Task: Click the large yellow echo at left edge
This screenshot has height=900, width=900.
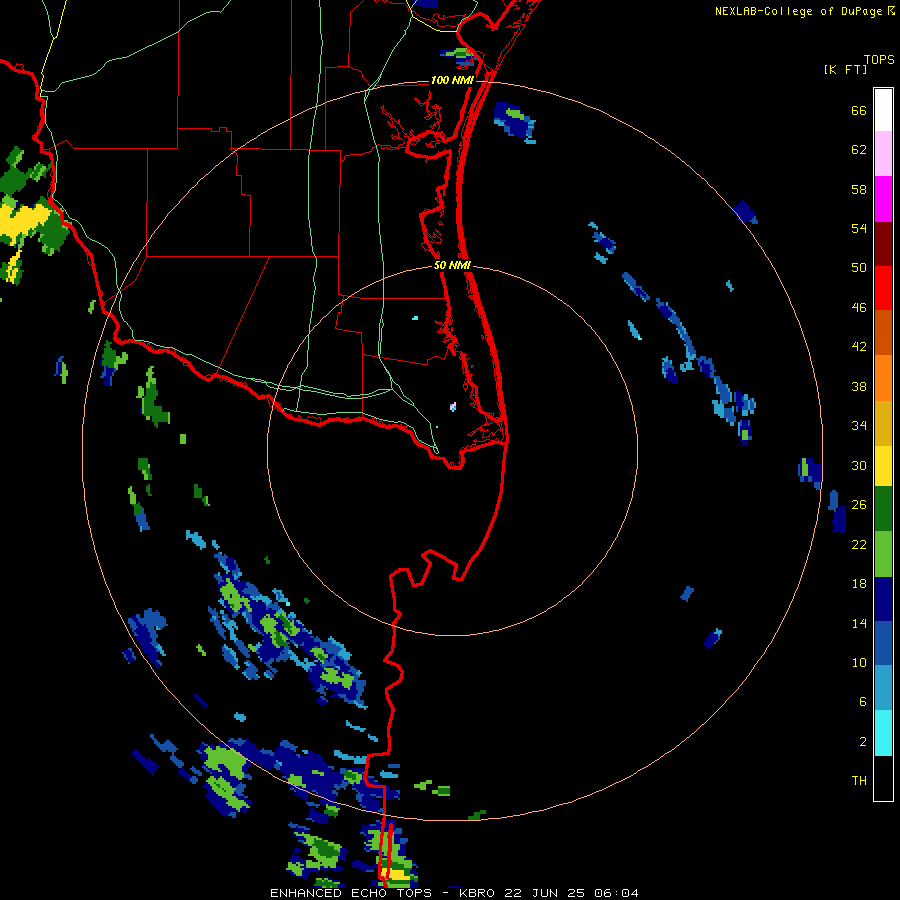Action: (x=26, y=221)
